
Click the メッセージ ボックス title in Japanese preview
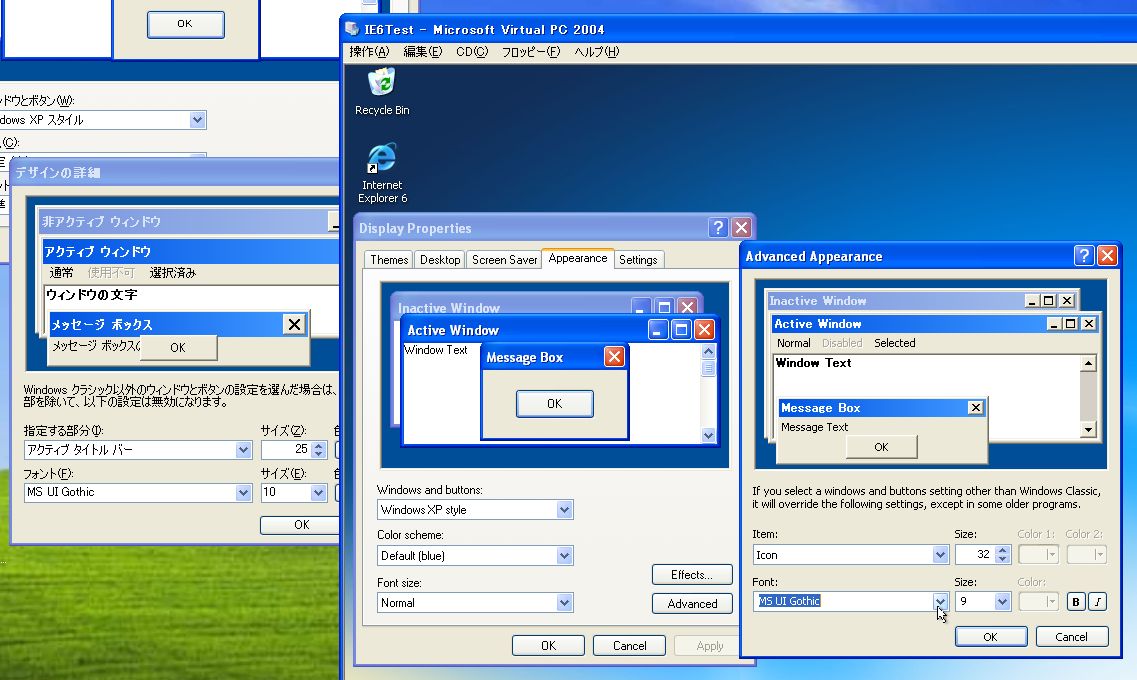point(102,325)
